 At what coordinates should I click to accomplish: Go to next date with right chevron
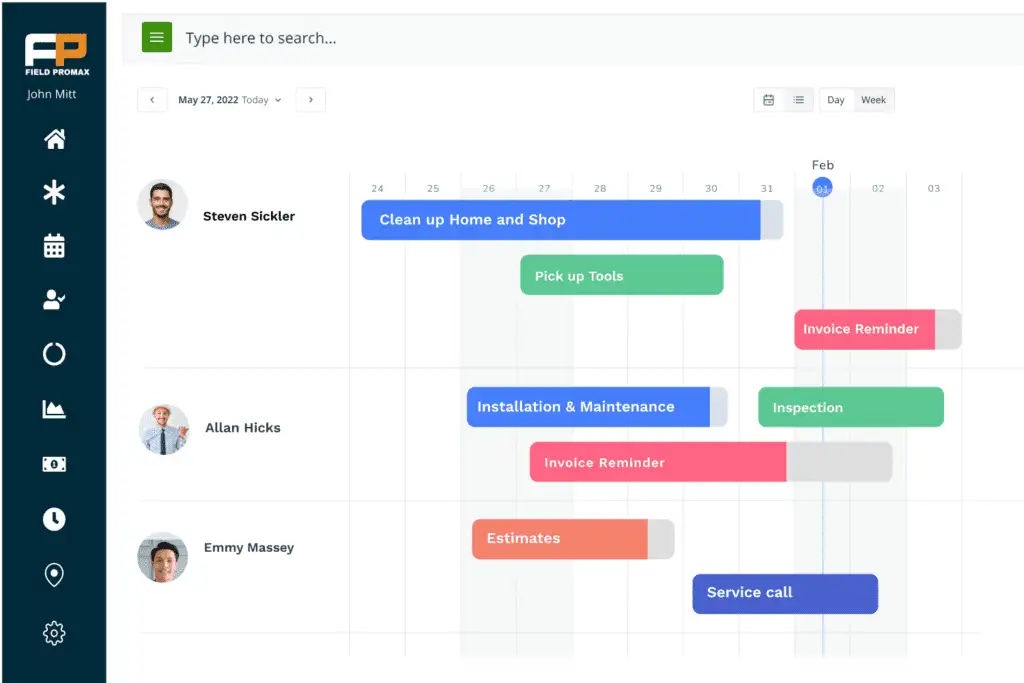[311, 100]
